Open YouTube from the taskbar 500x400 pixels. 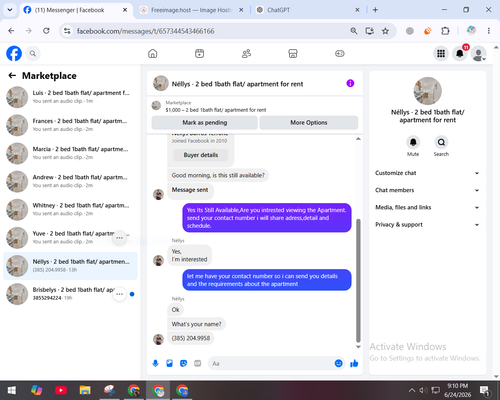(x=60, y=390)
